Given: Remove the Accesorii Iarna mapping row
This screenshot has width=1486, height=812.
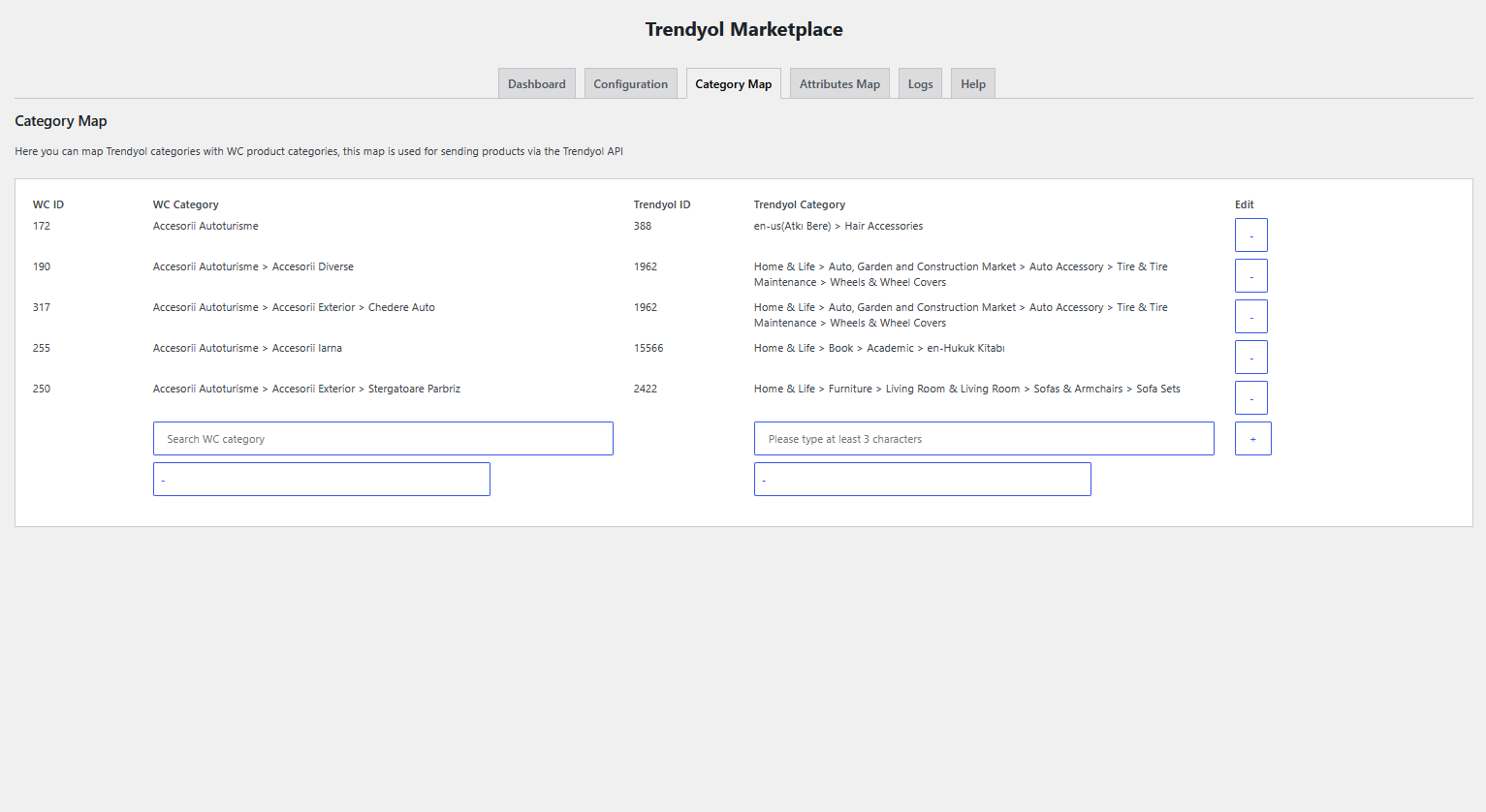Looking at the screenshot, I should [x=1250, y=358].
